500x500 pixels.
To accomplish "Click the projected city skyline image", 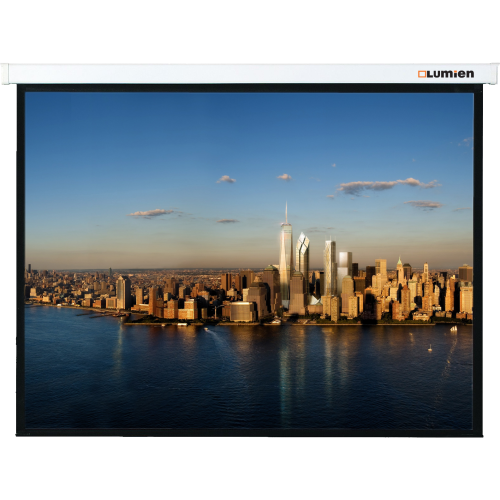I will pos(249,260).
